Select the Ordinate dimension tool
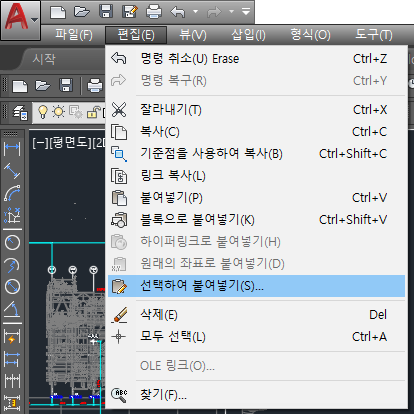 tap(12, 215)
